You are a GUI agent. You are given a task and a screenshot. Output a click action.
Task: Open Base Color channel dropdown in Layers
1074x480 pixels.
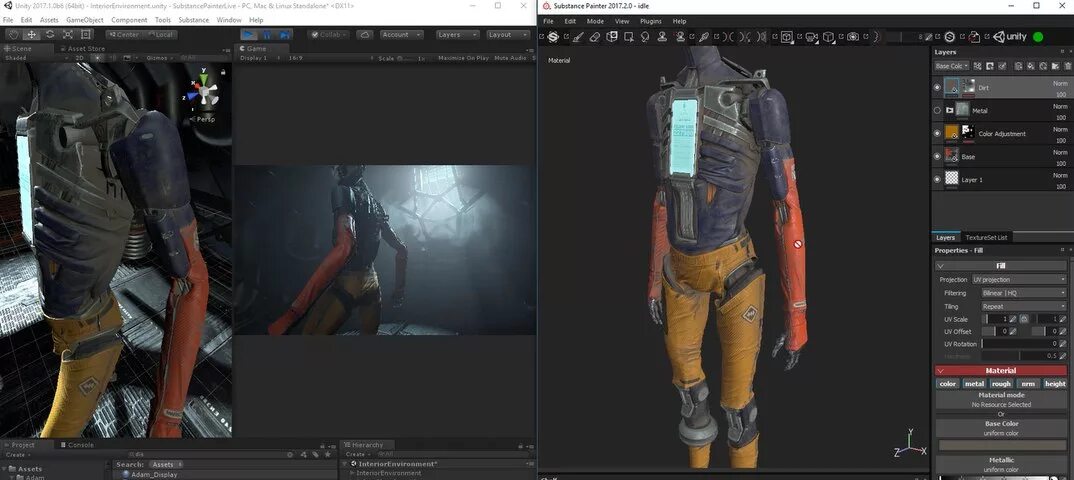click(951, 66)
